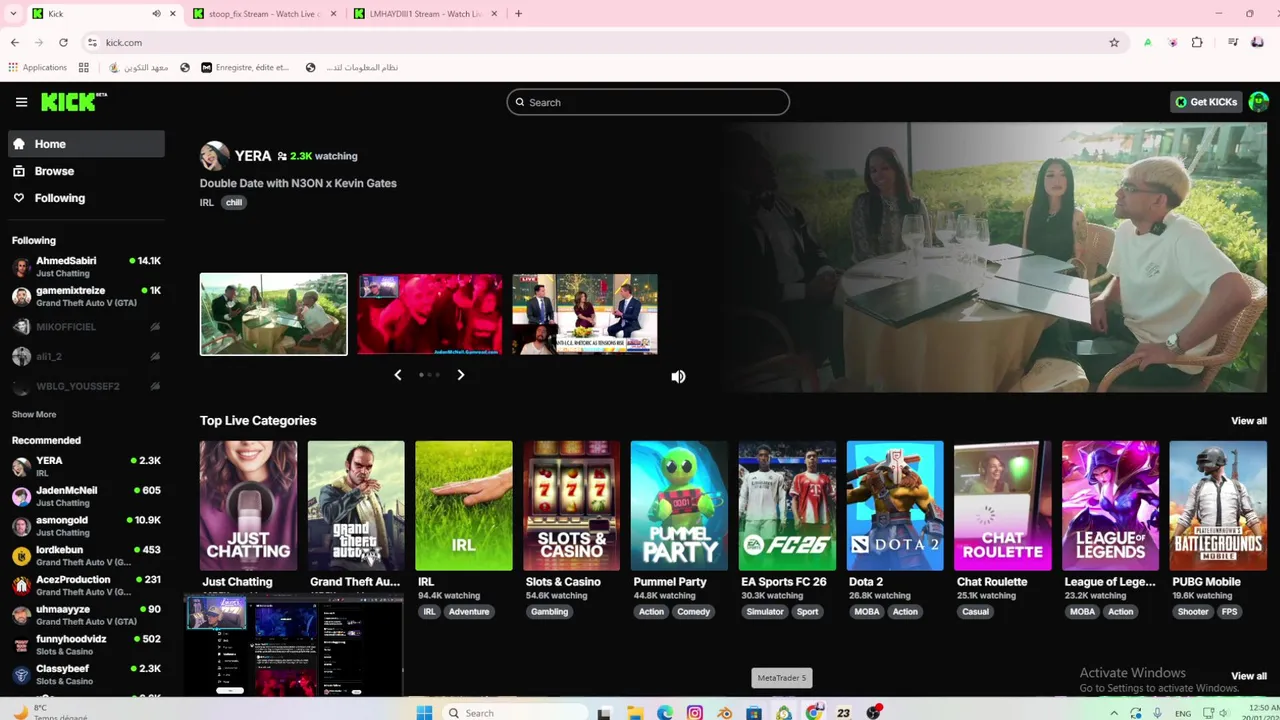The height and width of the screenshot is (720, 1280).
Task: Go to Home in the sidebar
Action: [x=87, y=144]
